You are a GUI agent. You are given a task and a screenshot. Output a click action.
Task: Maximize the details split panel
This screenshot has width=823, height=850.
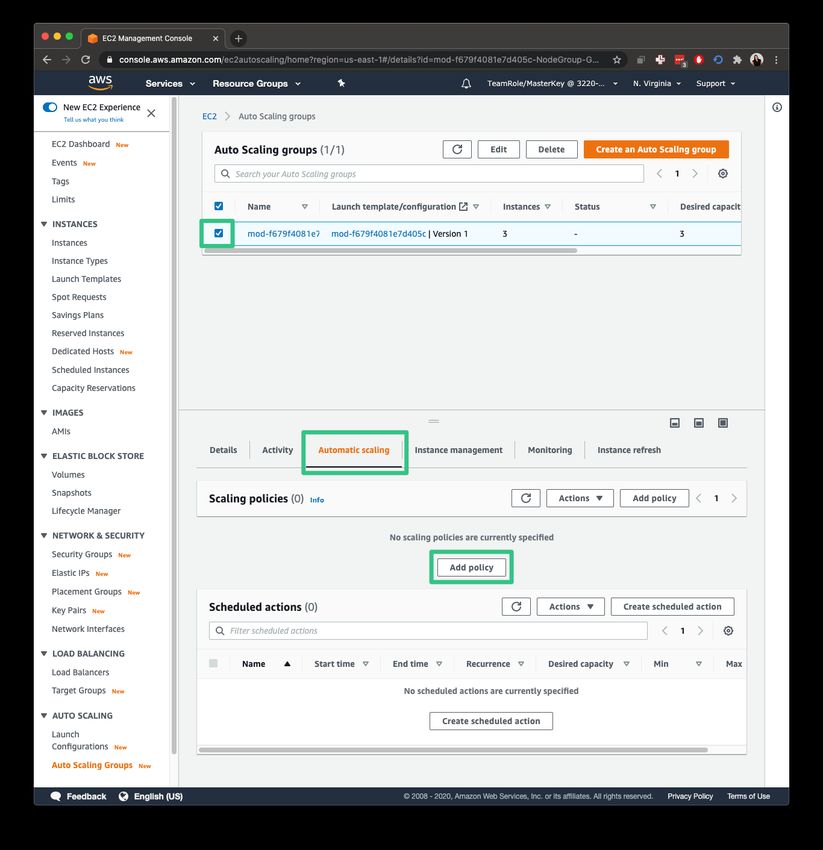(723, 423)
